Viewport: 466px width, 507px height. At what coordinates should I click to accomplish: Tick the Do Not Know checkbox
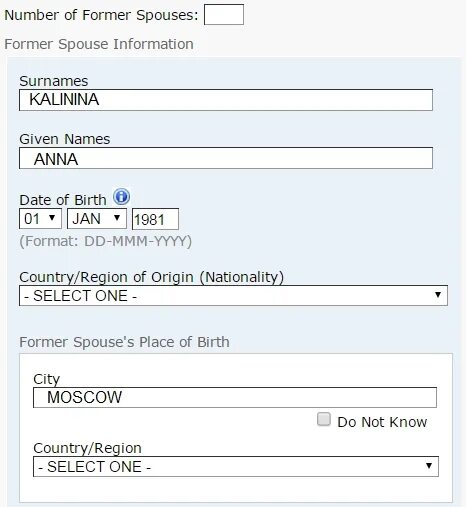point(324,419)
